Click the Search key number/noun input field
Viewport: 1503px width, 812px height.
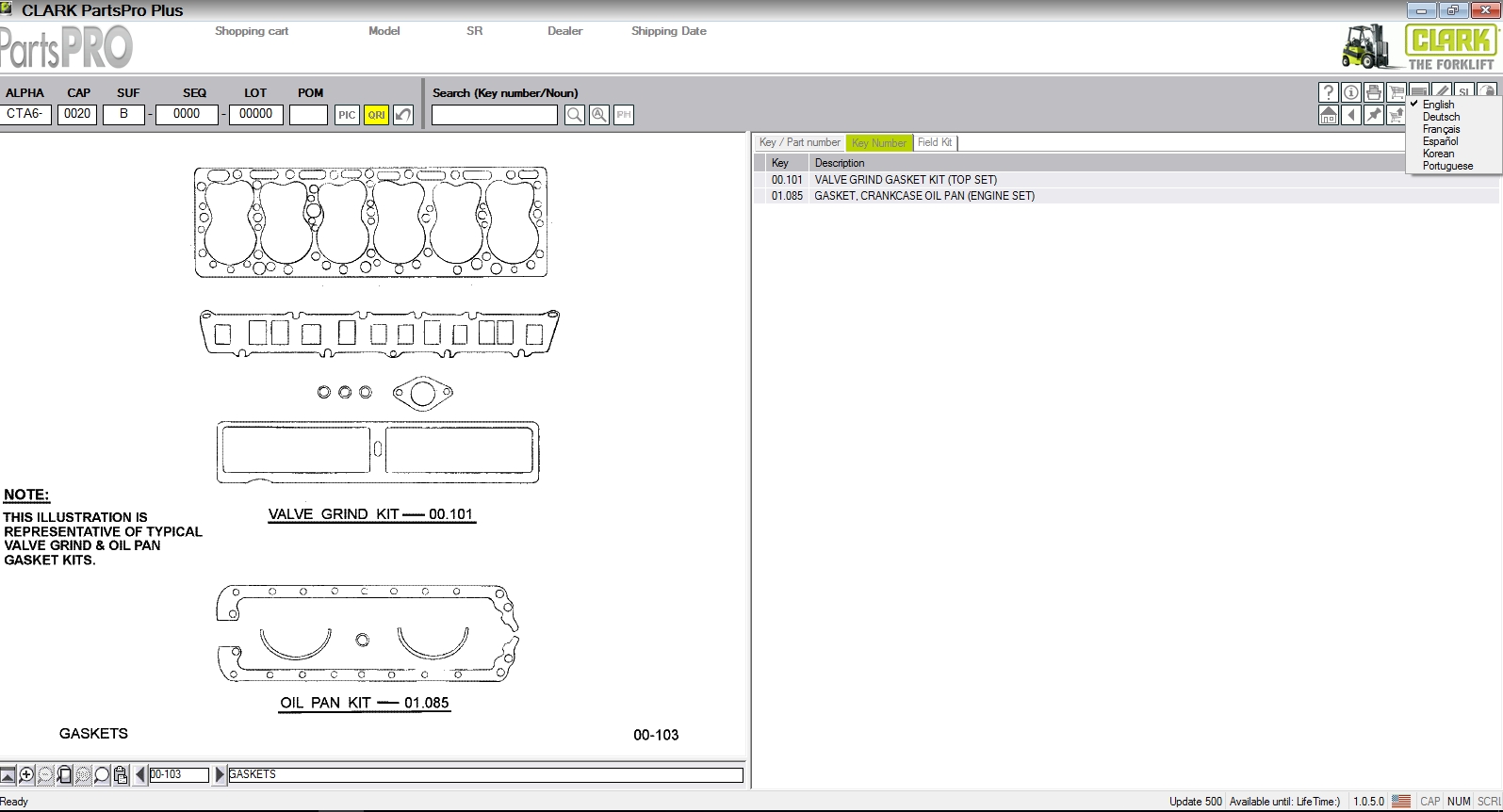coord(494,115)
